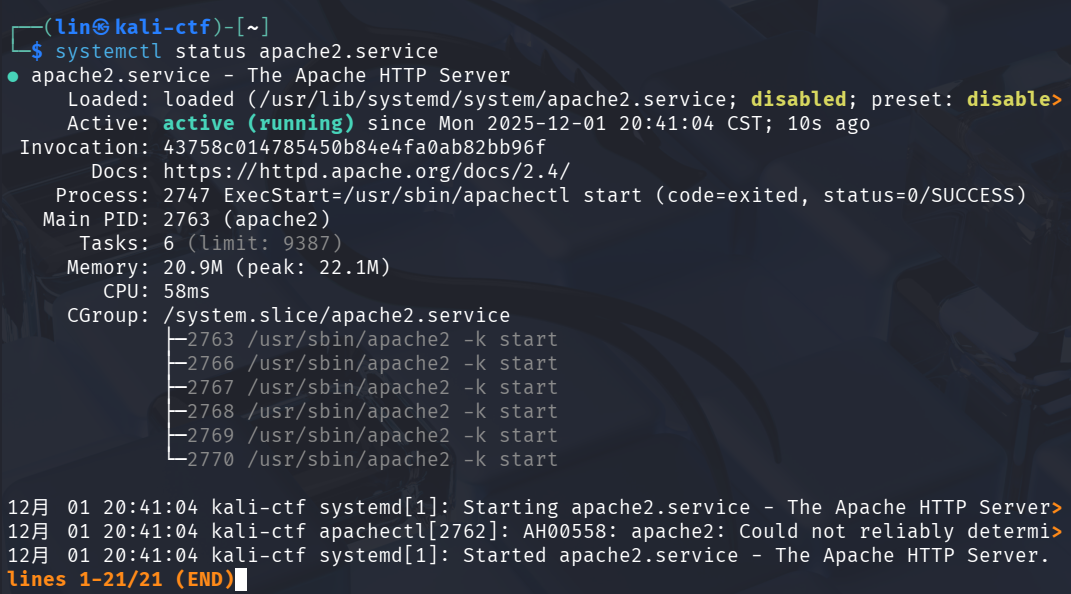The width and height of the screenshot is (1071, 594).
Task: Click the tree branch glyph beside PID 2770
Action: (x=177, y=459)
